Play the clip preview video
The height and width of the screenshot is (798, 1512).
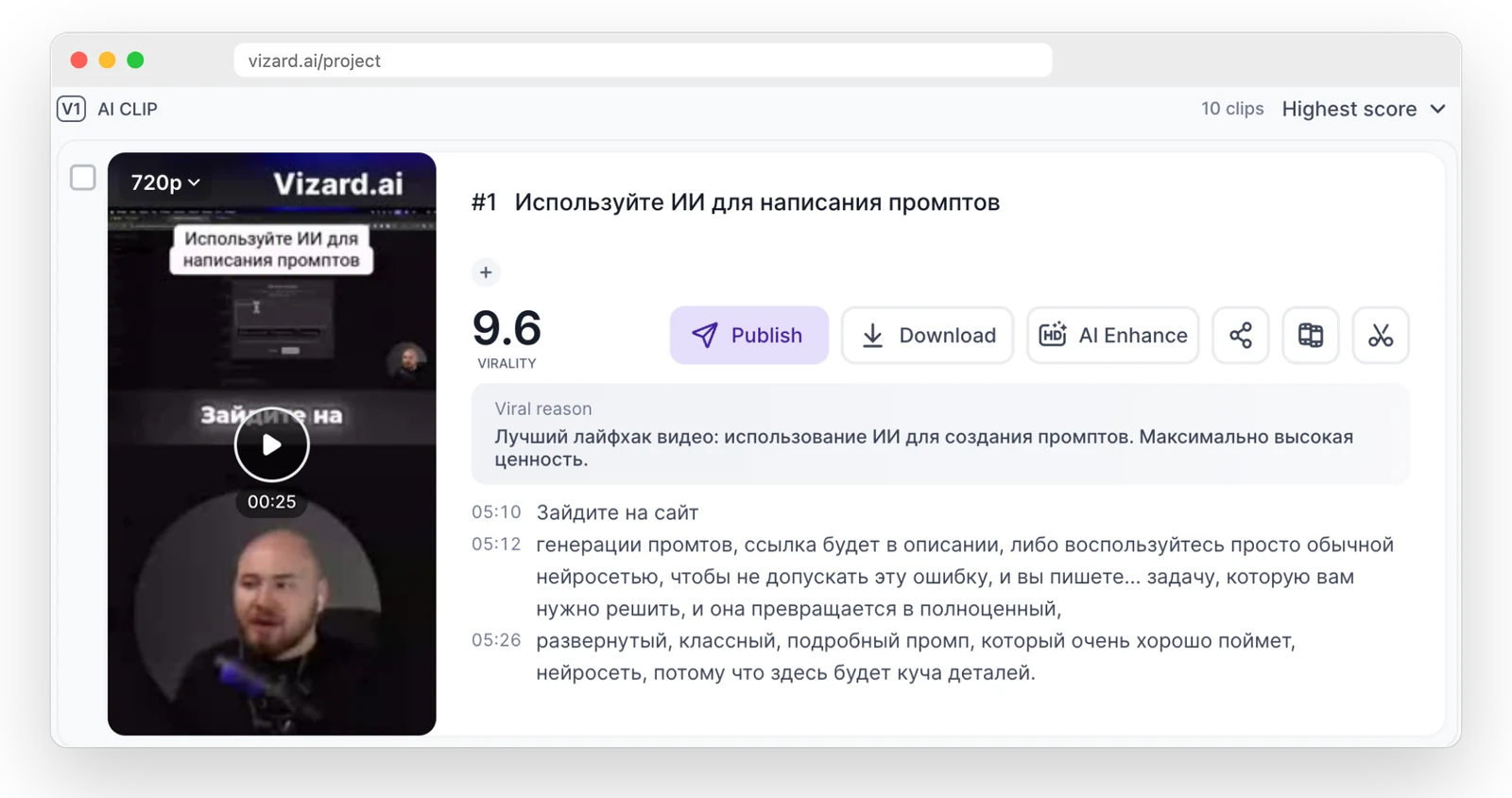[x=271, y=444]
